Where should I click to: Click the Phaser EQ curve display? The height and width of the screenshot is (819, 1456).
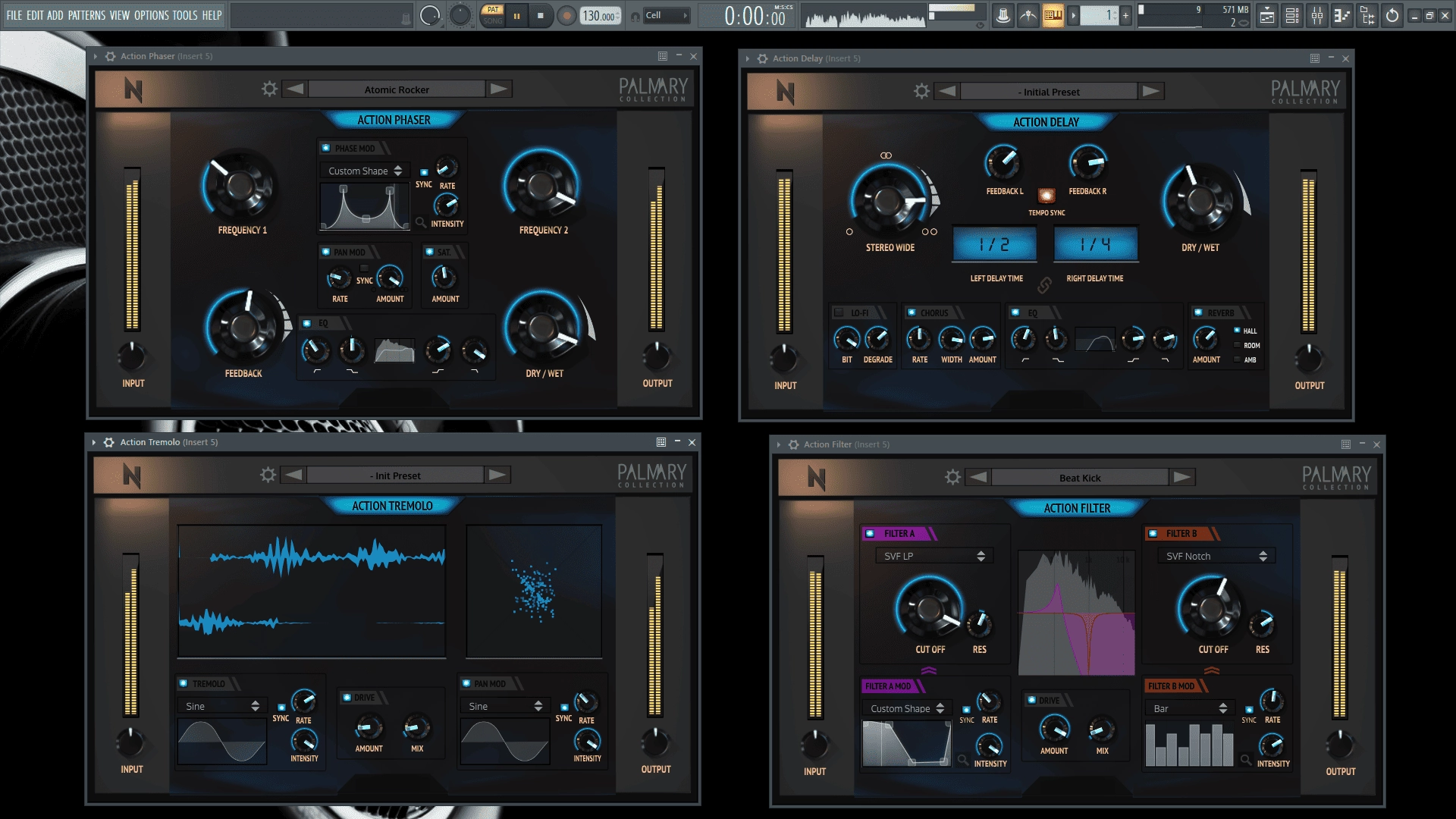(394, 350)
